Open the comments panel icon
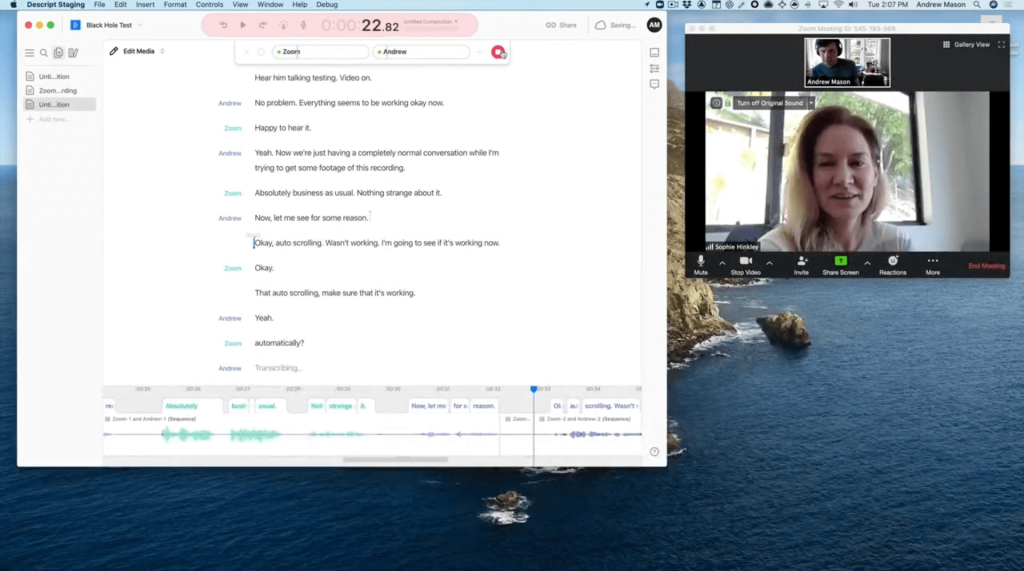 654,85
